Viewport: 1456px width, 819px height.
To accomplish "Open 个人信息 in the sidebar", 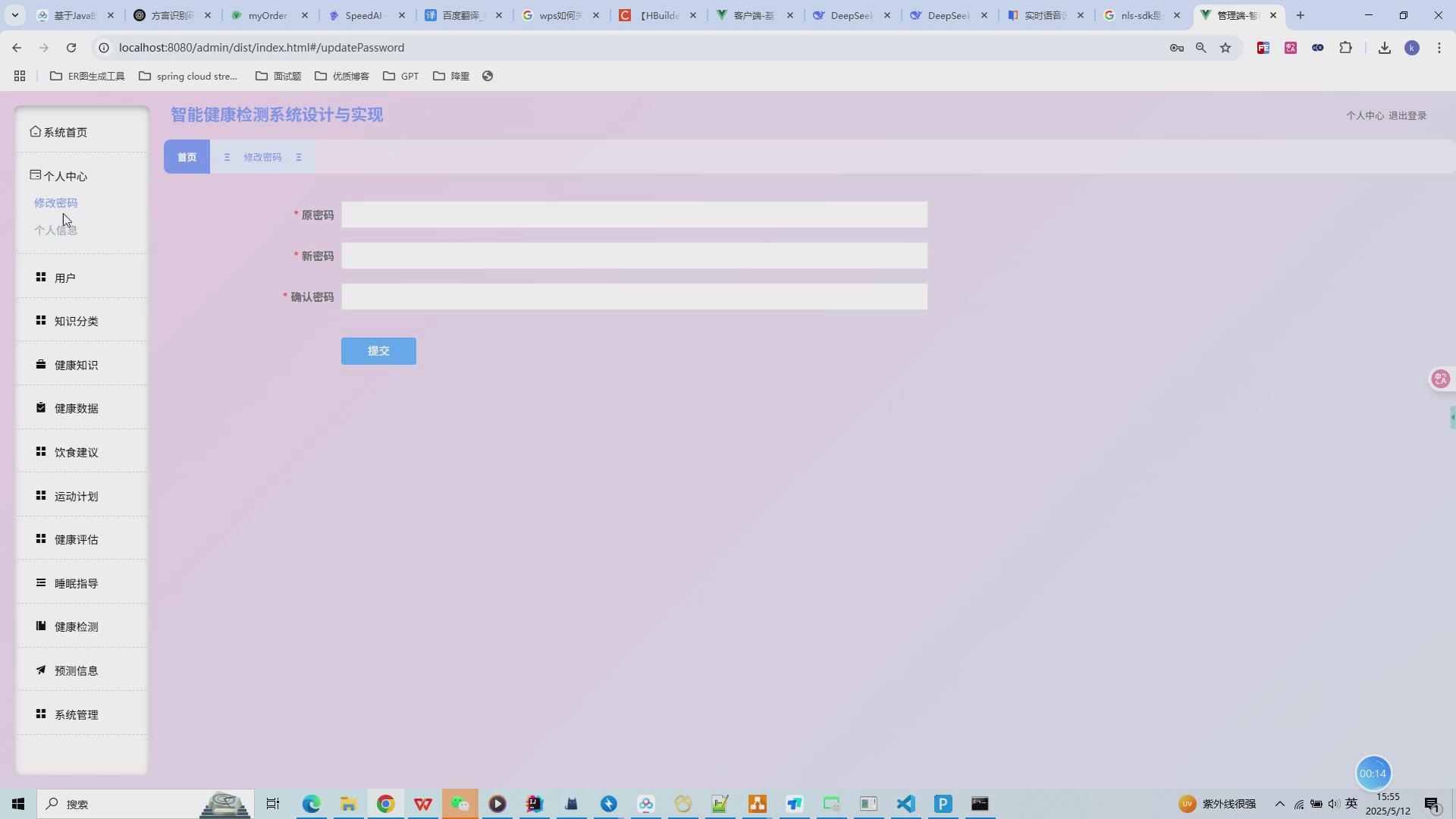I will point(55,230).
